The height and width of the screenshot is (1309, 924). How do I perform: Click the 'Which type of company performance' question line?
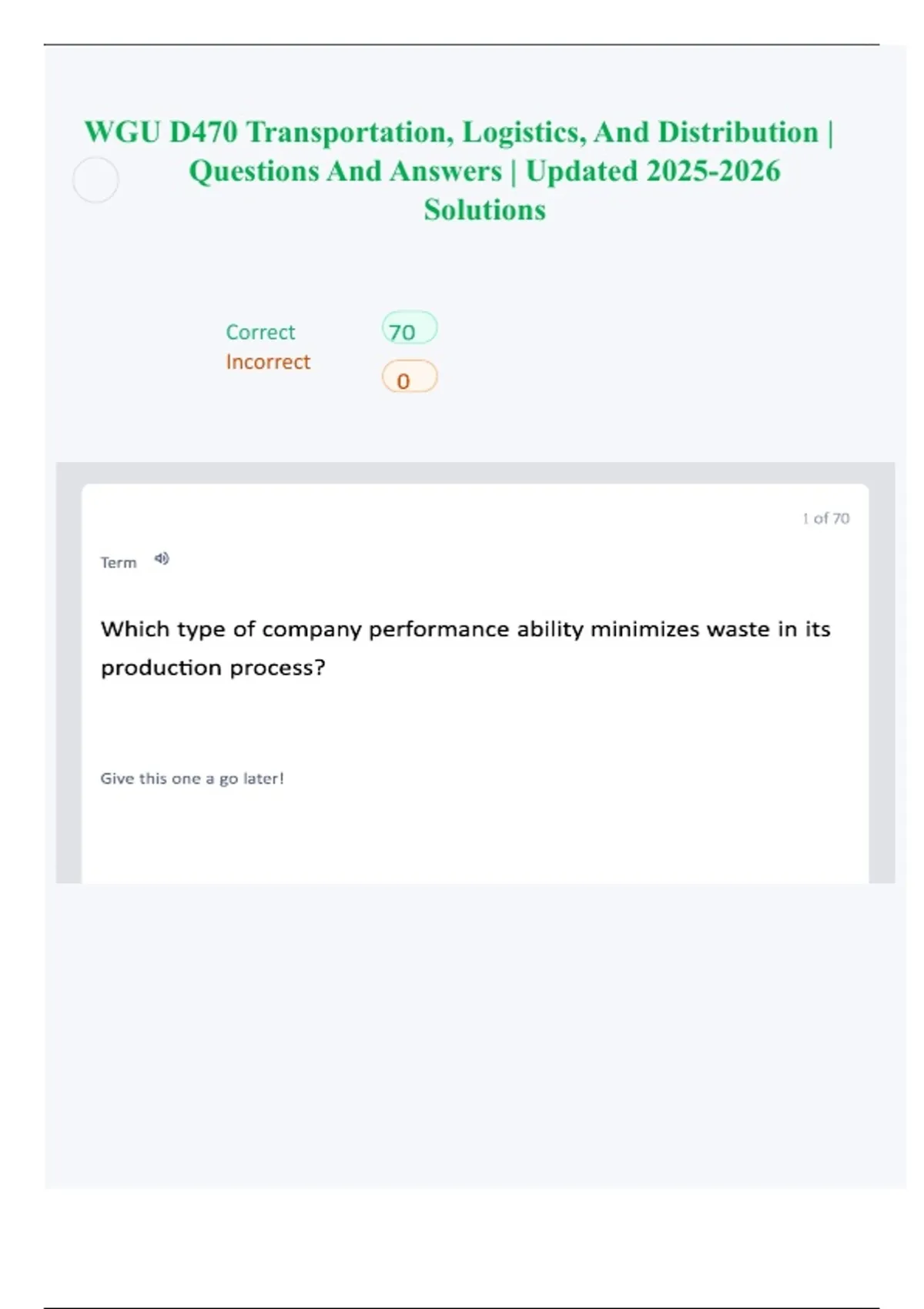point(465,629)
